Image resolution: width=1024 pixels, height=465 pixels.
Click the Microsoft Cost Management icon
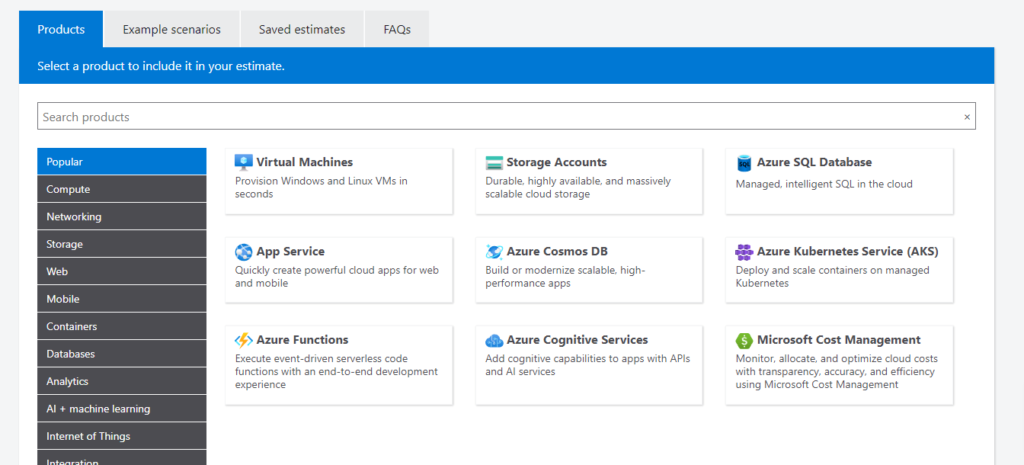pos(744,340)
